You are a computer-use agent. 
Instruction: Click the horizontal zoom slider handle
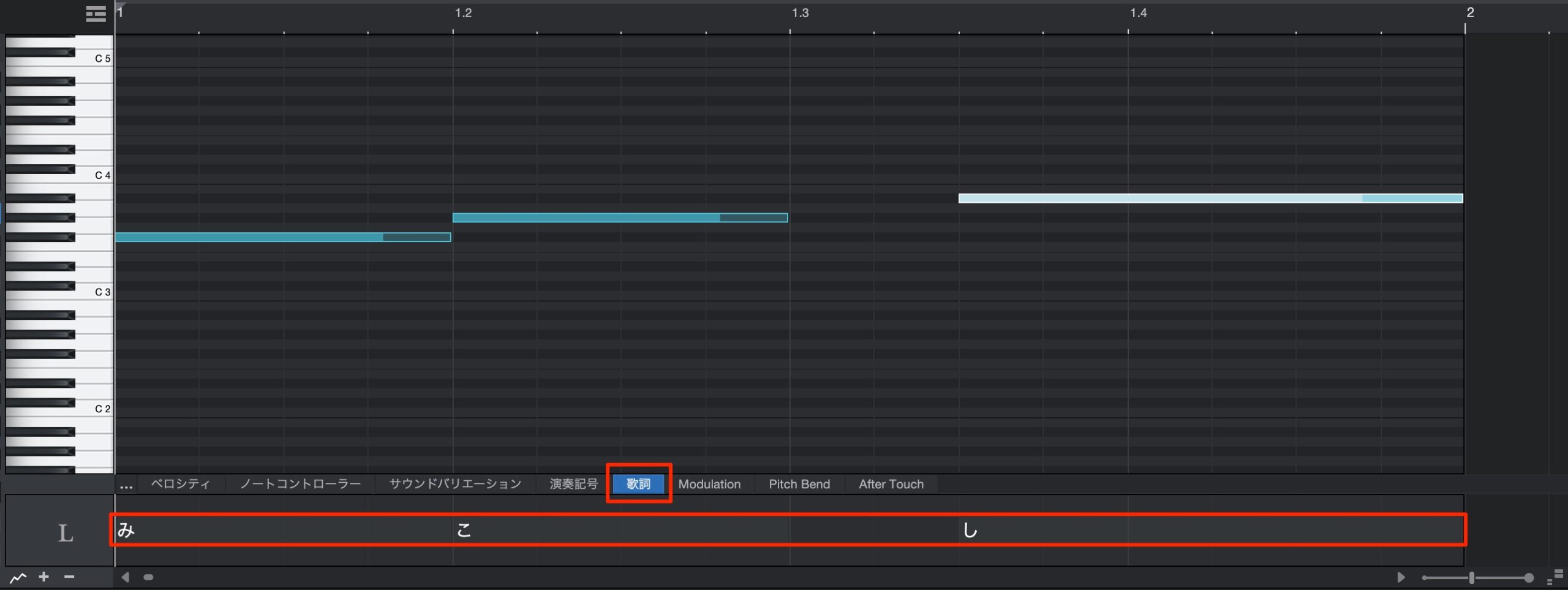1471,577
